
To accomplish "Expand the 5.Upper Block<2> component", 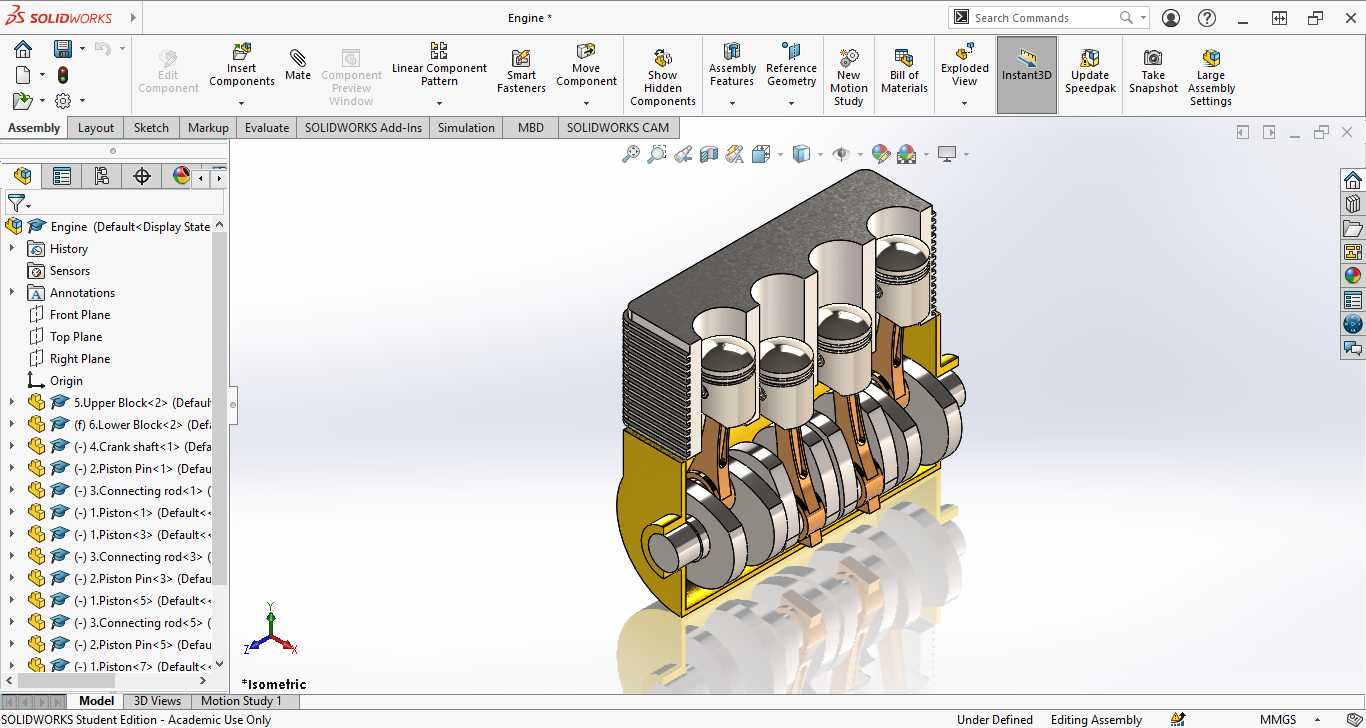I will click(x=12, y=403).
